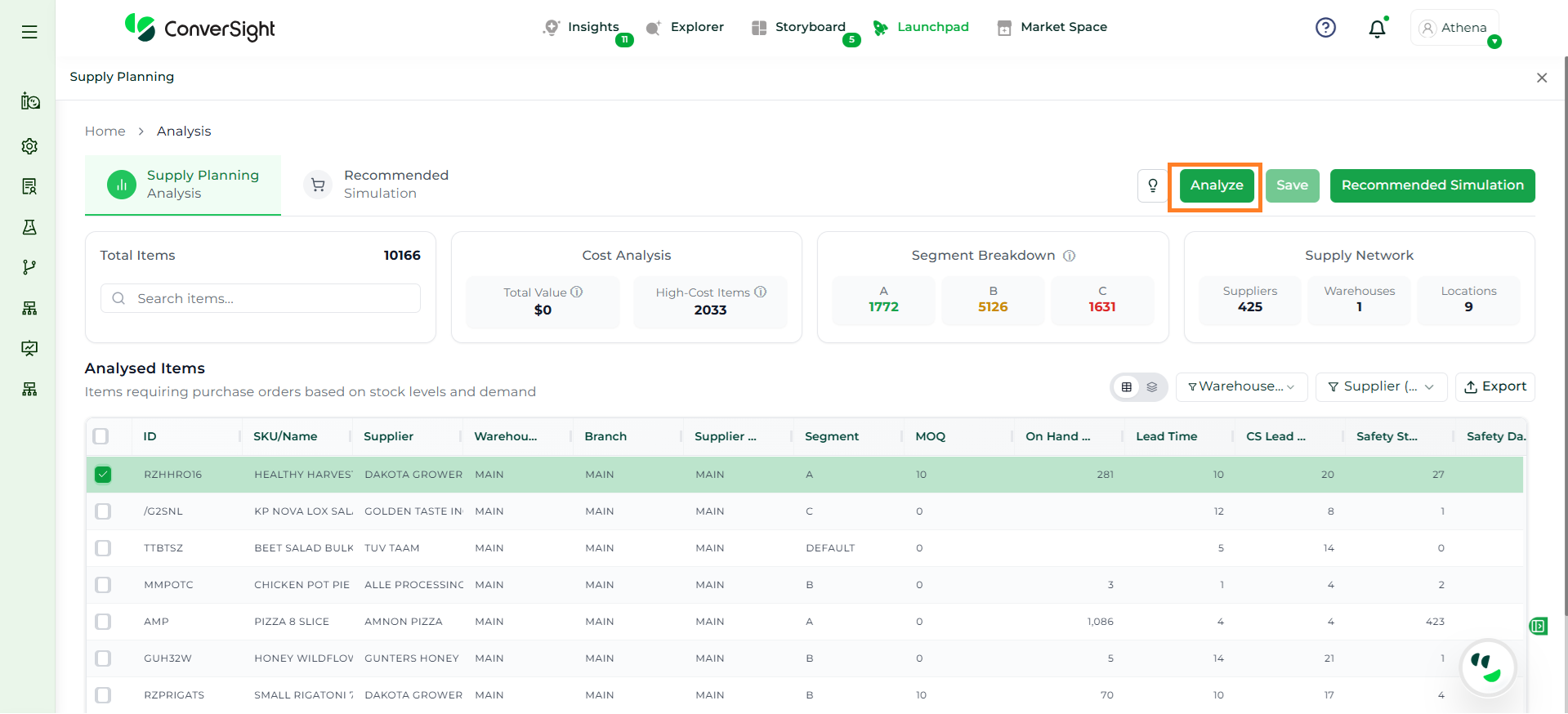Open the floating chat assistant bubble
Image resolution: width=1568 pixels, height=714 pixels.
click(1487, 667)
